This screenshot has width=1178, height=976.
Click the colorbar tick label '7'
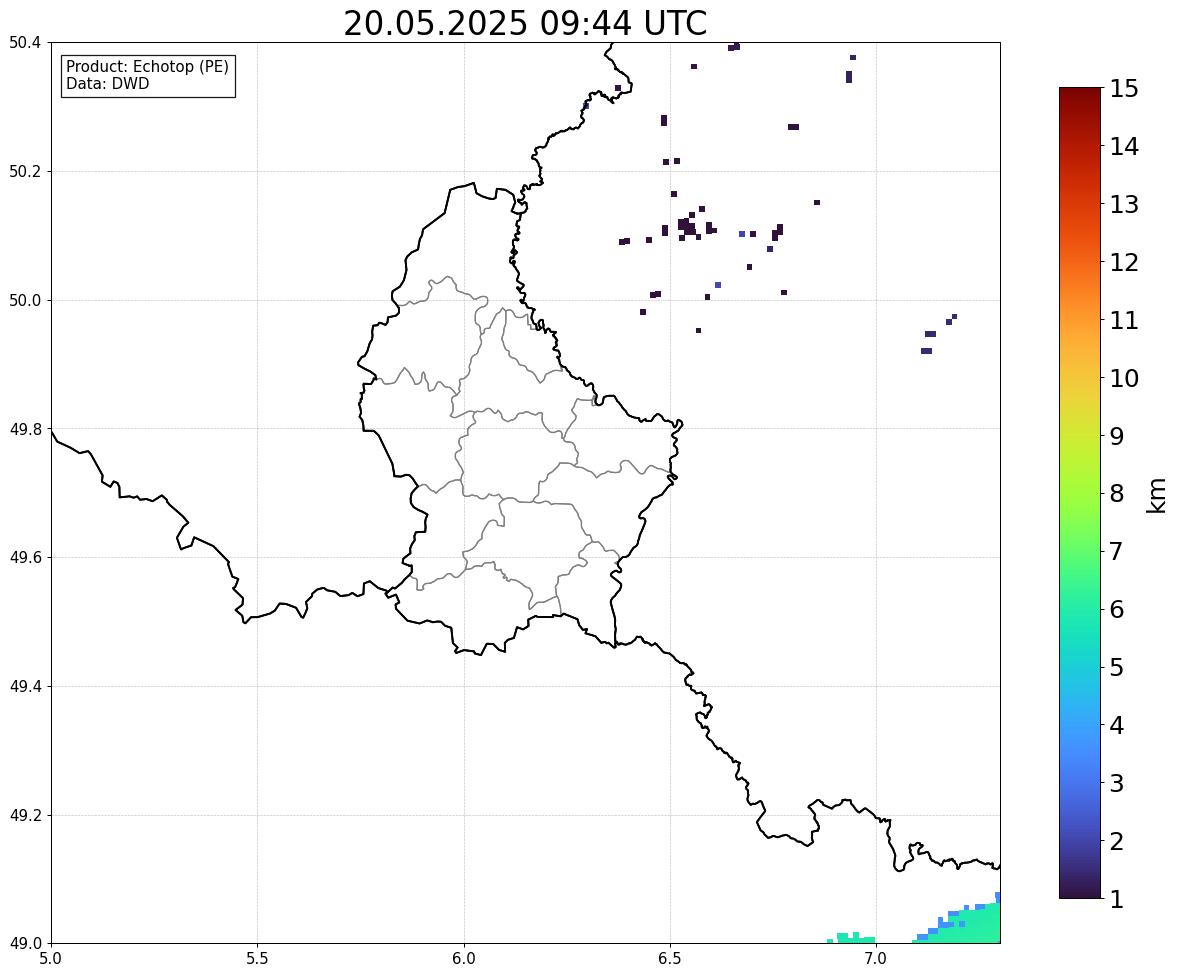1117,551
